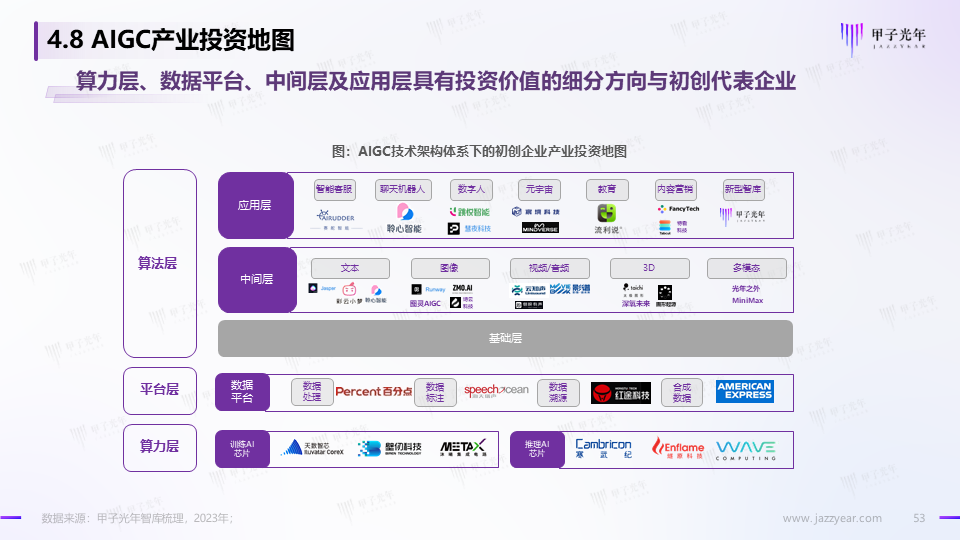Click the Percent 百分点 logo
This screenshot has height=540, width=960.
pyautogui.click(x=373, y=392)
